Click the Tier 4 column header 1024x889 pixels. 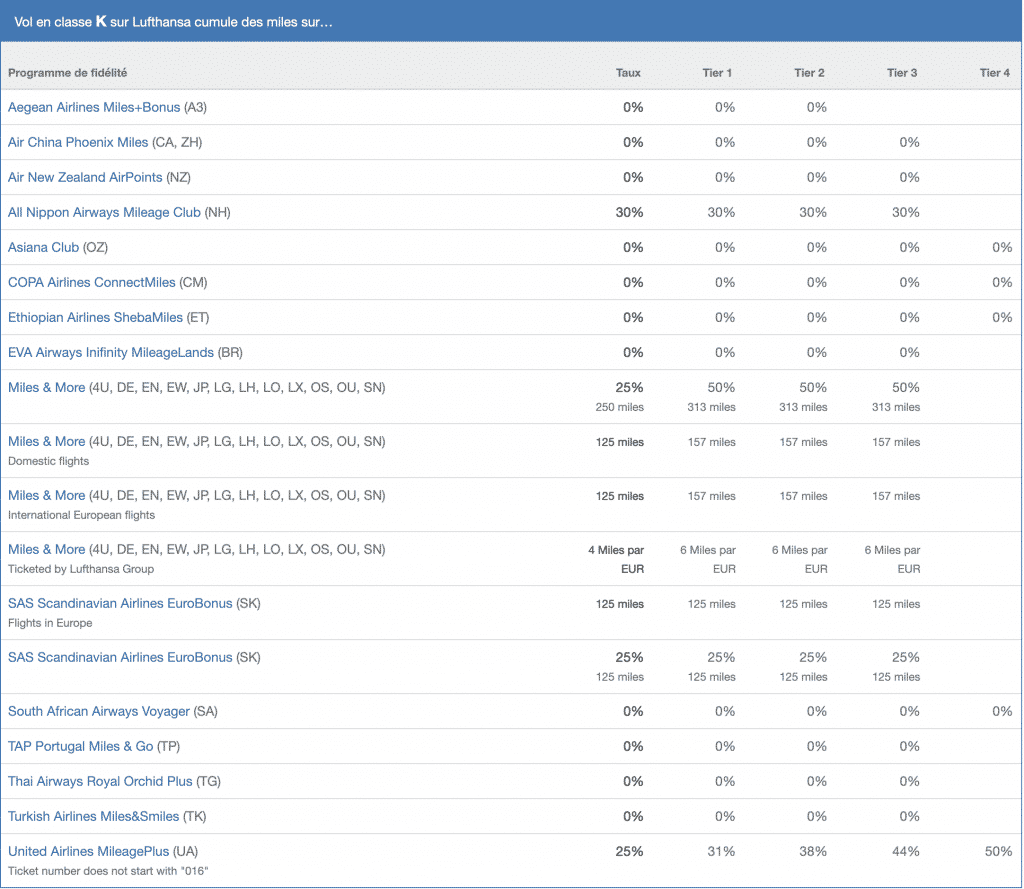point(995,73)
